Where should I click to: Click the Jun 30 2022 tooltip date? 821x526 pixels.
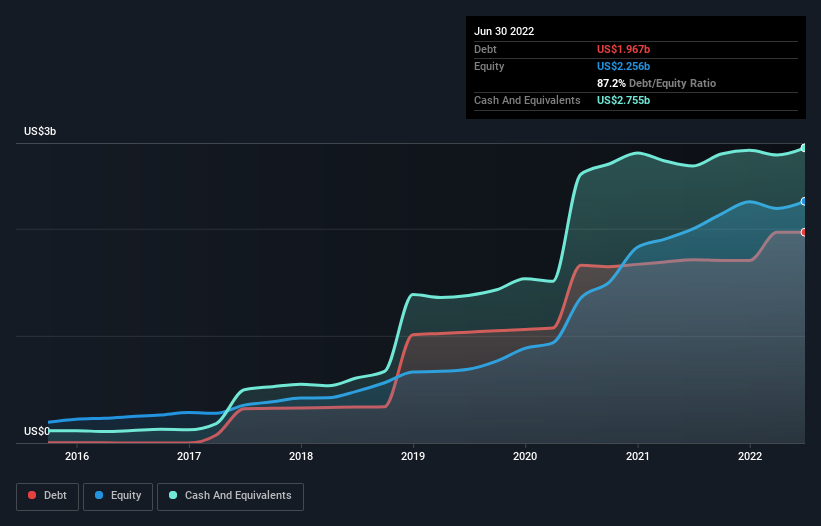click(504, 31)
